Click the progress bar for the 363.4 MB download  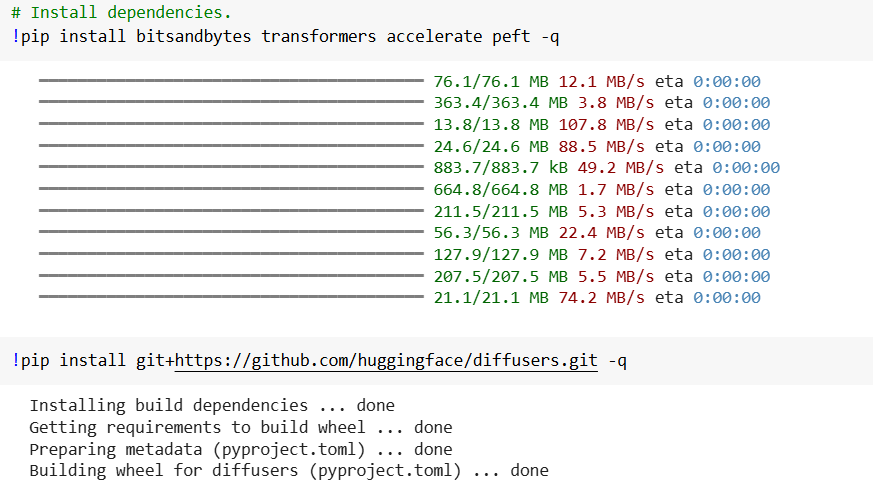pos(231,103)
